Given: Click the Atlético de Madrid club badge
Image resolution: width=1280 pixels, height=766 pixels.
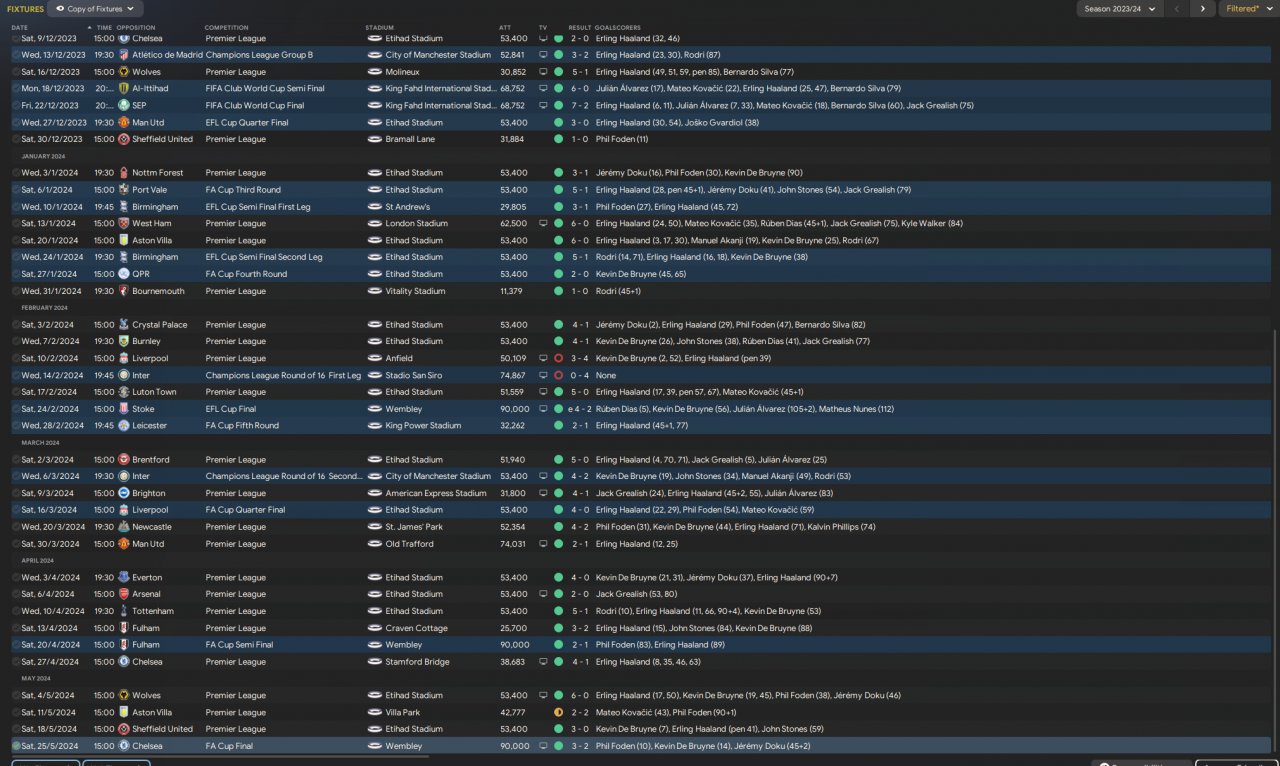Looking at the screenshot, I should tap(123, 55).
